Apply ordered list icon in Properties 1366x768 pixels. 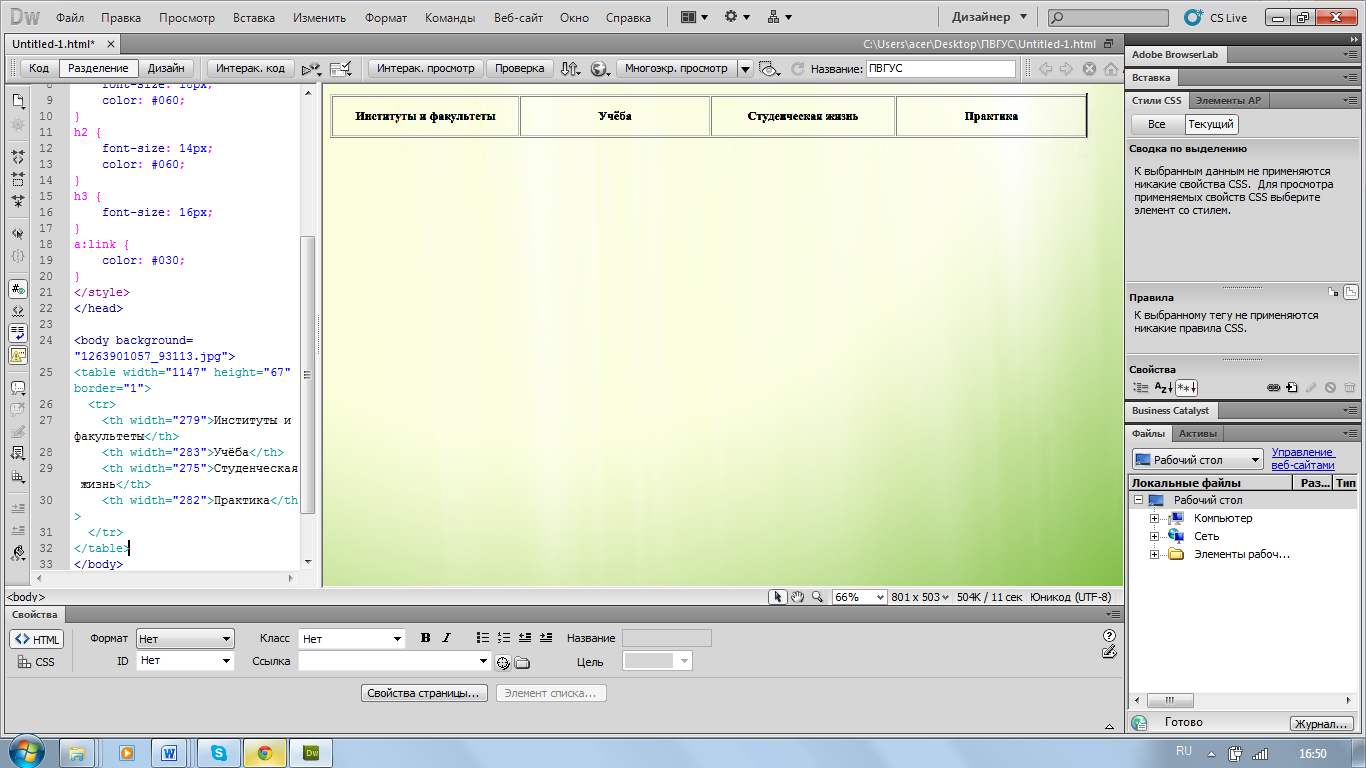pyautogui.click(x=504, y=637)
